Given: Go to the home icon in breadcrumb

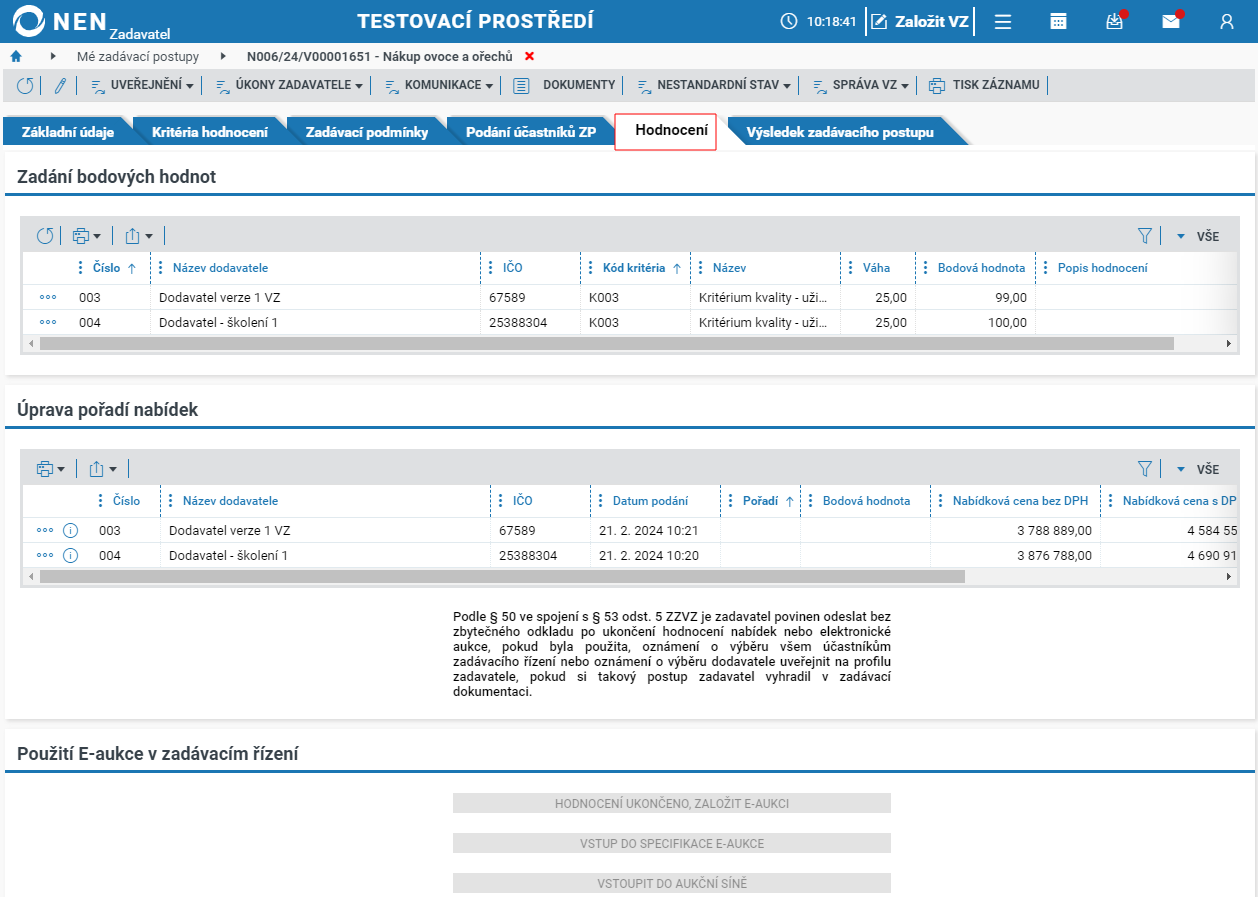Looking at the screenshot, I should pos(16,56).
